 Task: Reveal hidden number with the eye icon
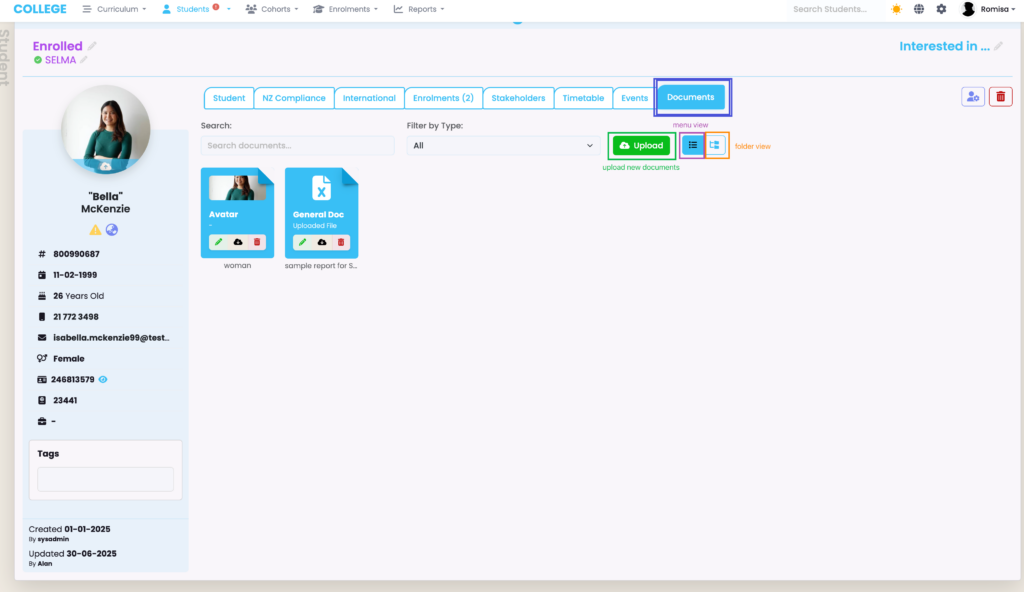[x=103, y=380]
